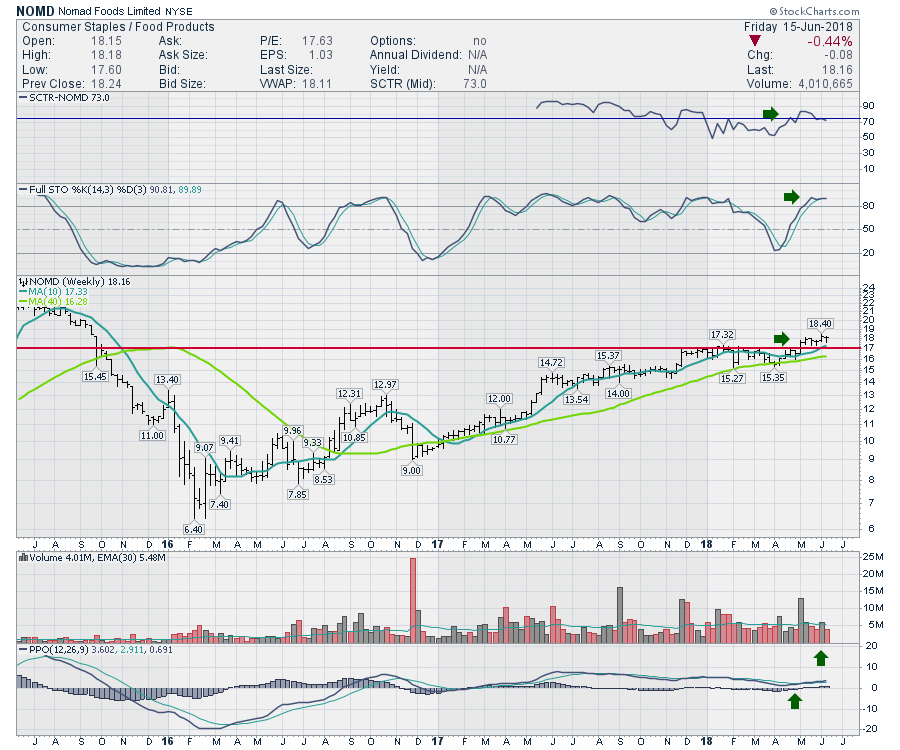Click the 9.96 price label
900x750 pixels.
292,430
